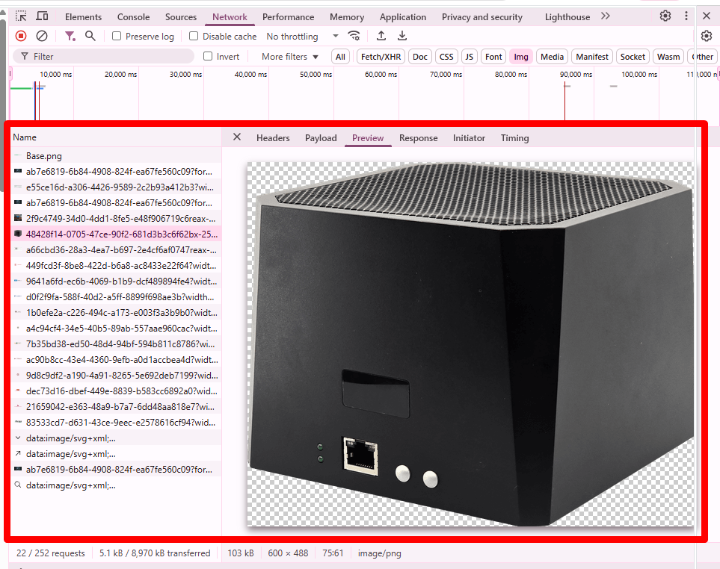Open the Sources tab

point(180,17)
